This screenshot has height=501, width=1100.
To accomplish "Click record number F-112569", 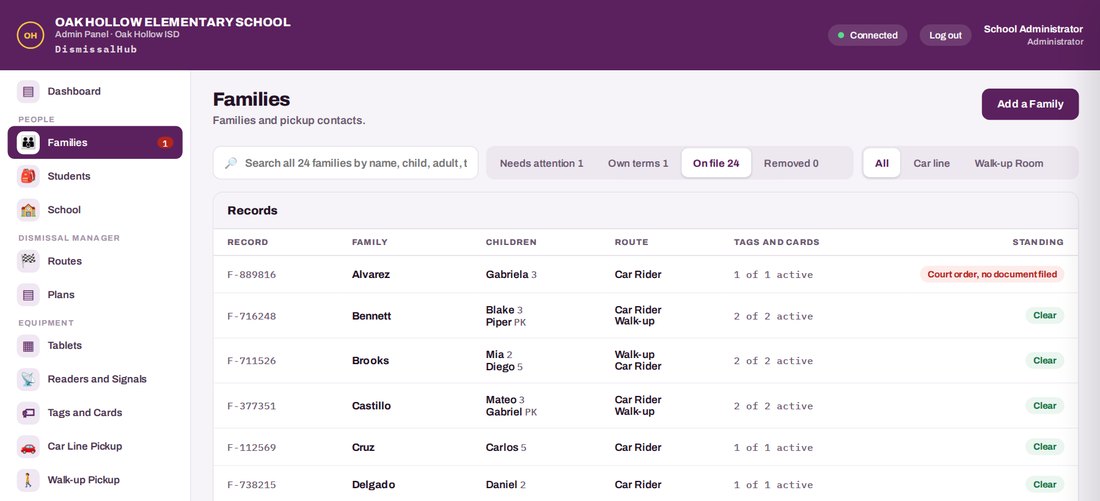I will click(252, 447).
